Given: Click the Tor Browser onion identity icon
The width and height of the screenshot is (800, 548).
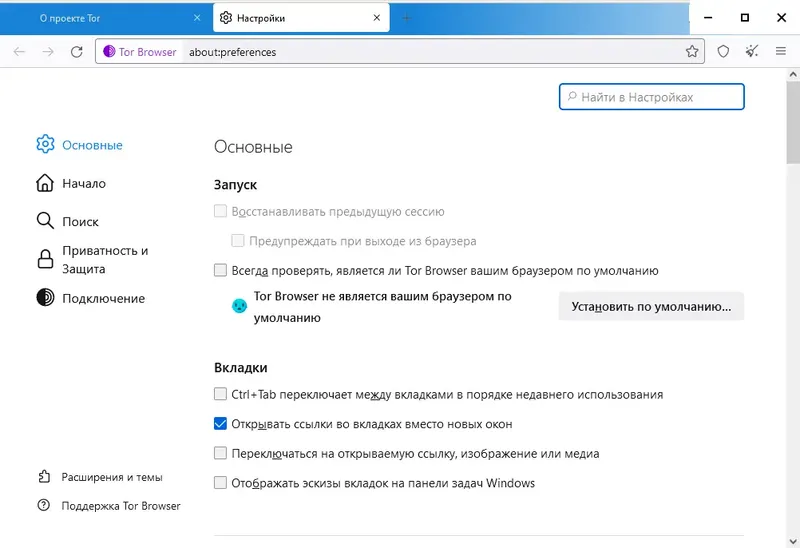Looking at the screenshot, I should [x=109, y=52].
